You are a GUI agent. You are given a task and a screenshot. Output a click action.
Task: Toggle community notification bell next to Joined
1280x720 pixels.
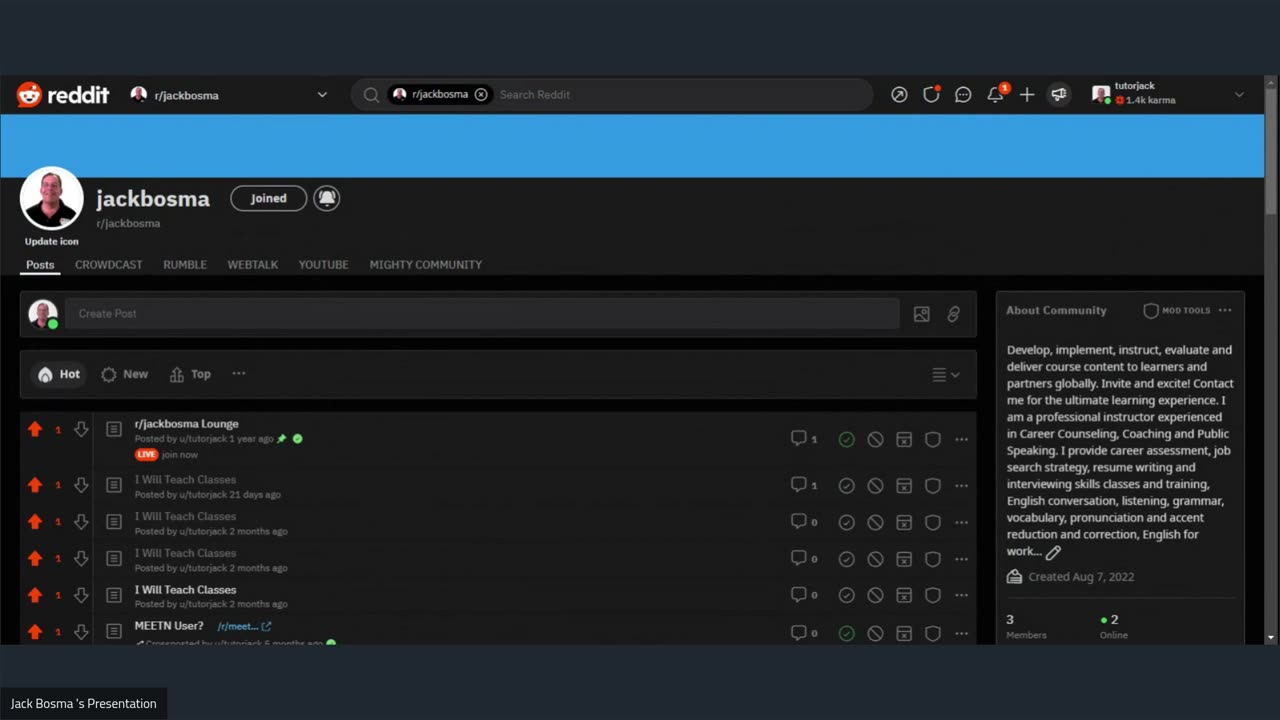coord(326,198)
